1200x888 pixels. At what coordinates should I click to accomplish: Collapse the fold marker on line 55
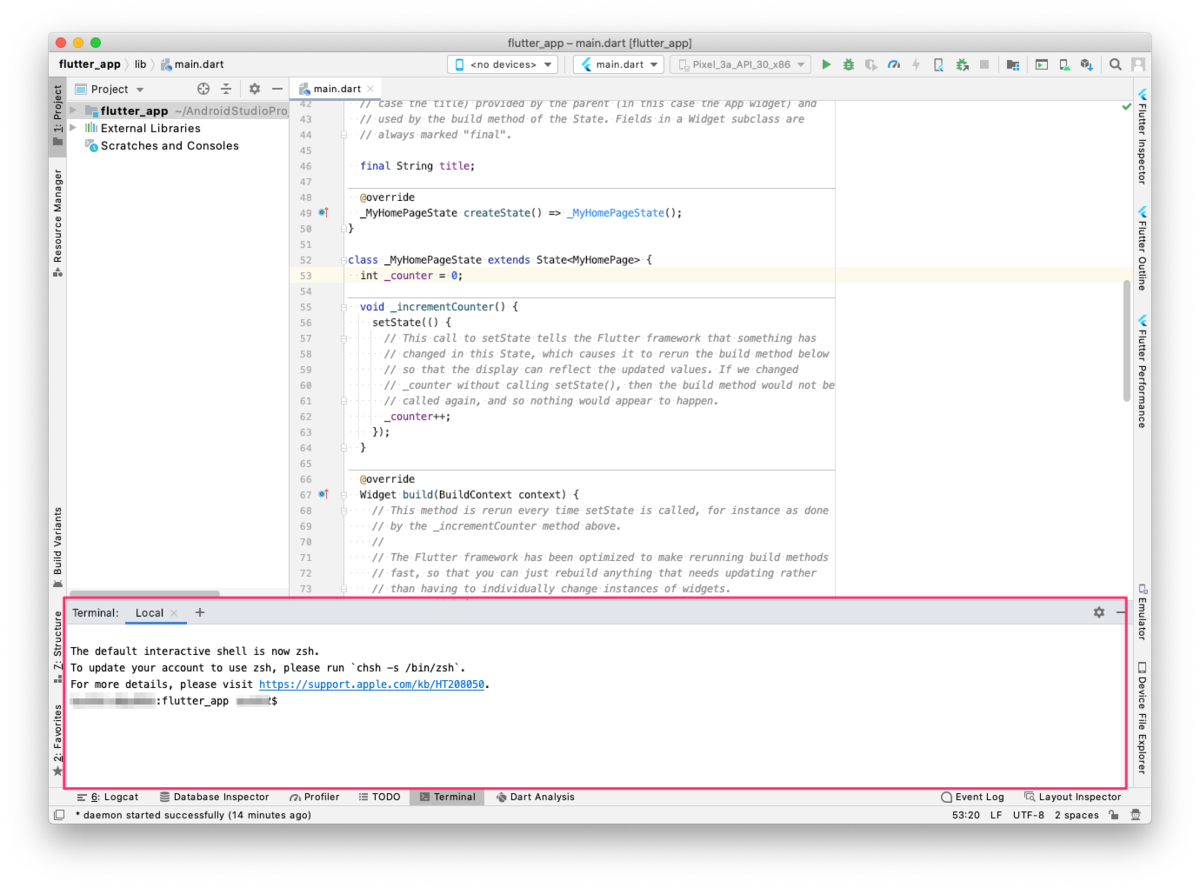click(x=343, y=307)
